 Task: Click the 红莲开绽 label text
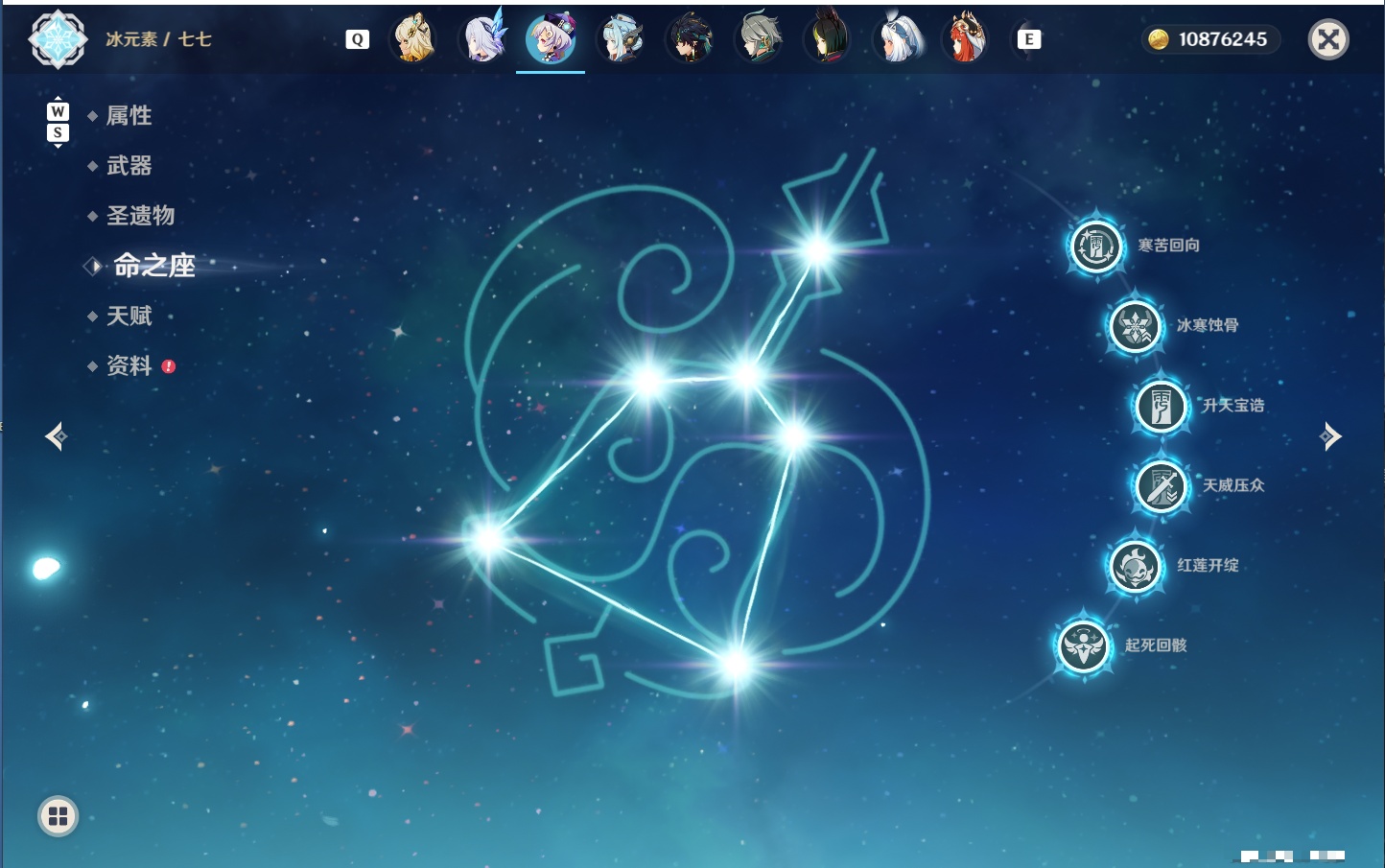pyautogui.click(x=1208, y=565)
